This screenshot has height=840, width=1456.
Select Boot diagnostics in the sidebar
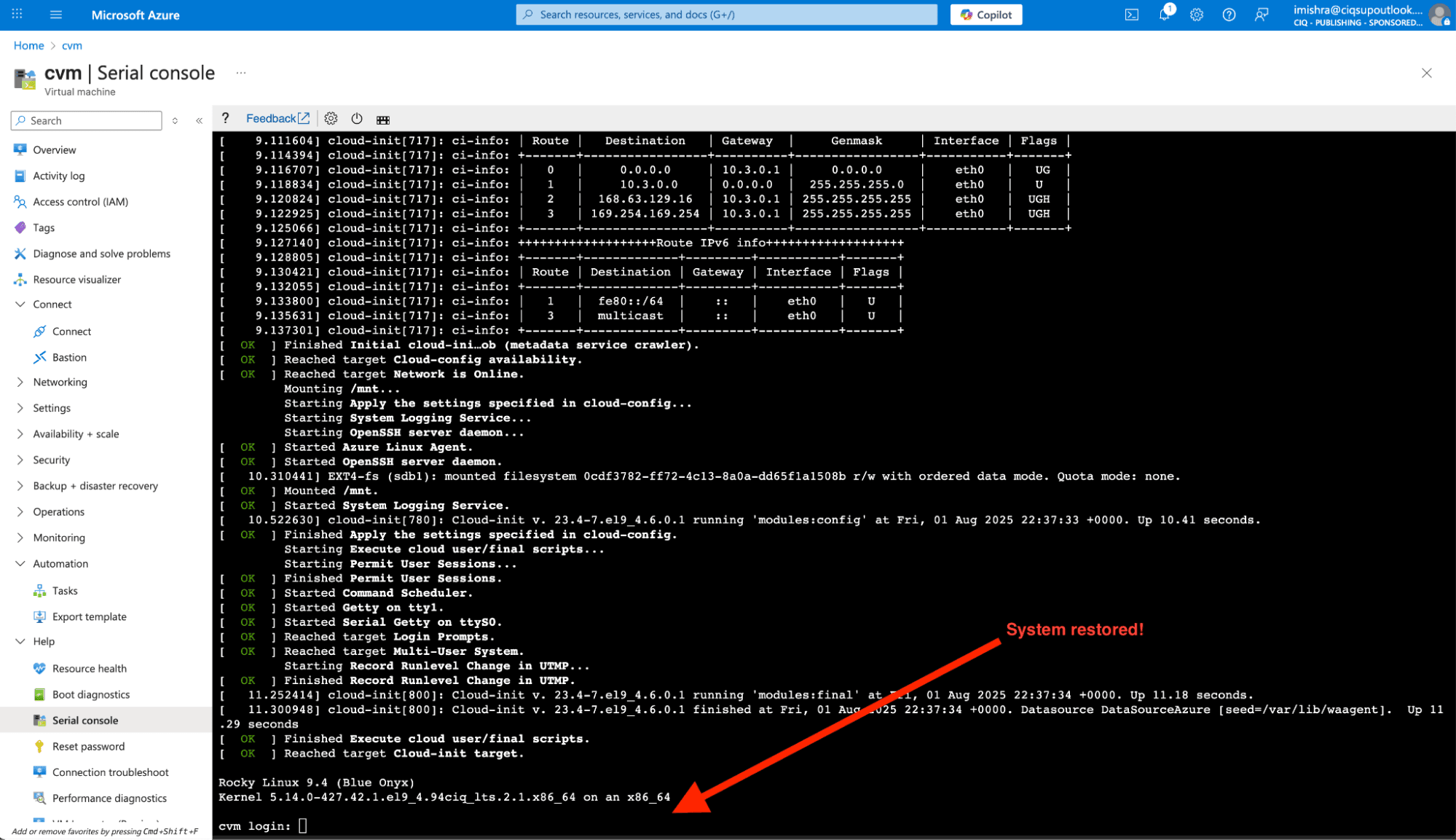90,694
